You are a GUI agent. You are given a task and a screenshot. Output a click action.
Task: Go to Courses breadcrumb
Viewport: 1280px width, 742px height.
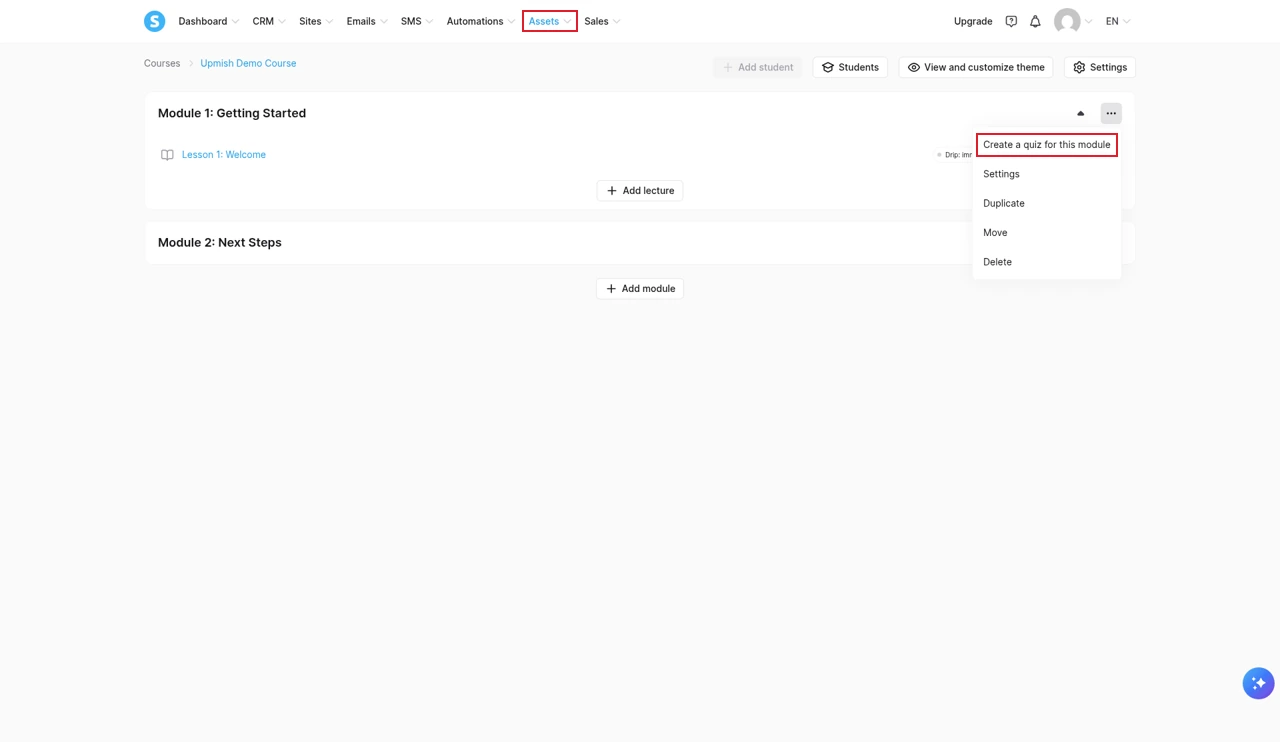[162, 63]
